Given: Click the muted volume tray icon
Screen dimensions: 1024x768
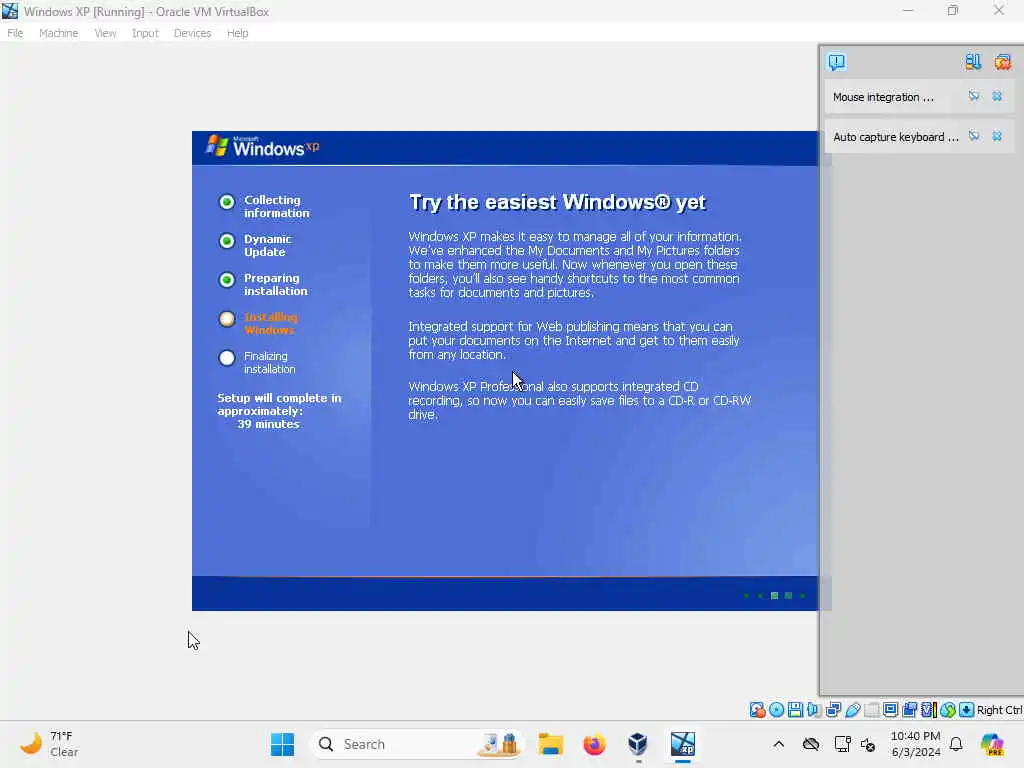Looking at the screenshot, I should click(868, 744).
